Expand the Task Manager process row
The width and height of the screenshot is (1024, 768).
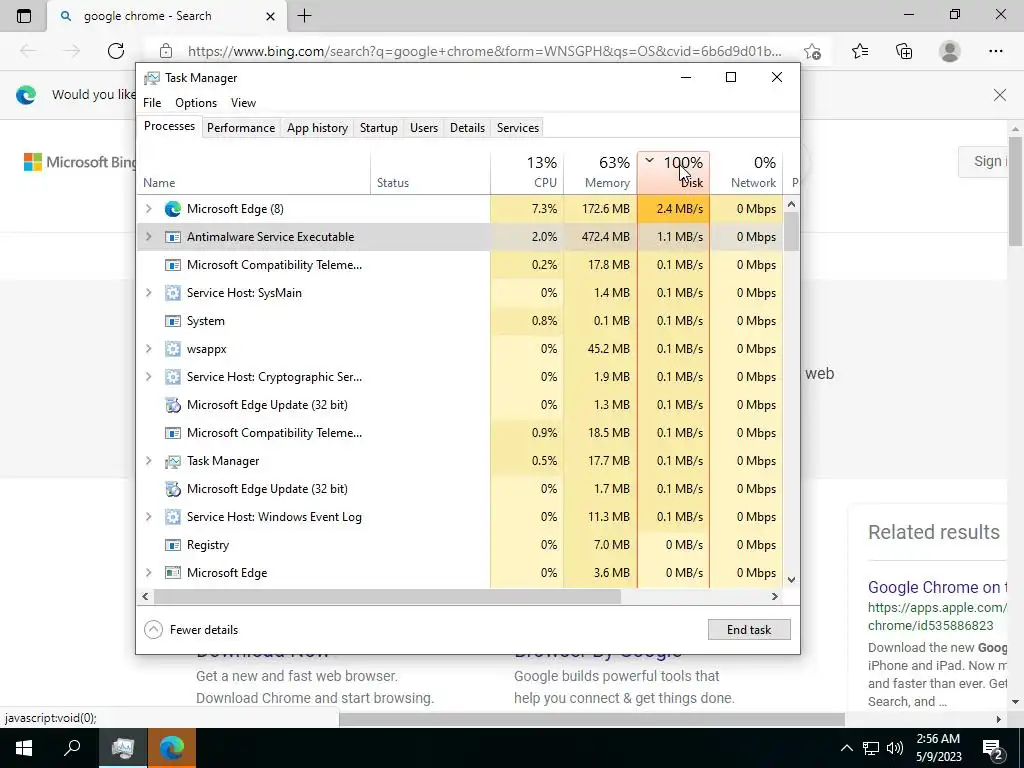[x=148, y=461]
